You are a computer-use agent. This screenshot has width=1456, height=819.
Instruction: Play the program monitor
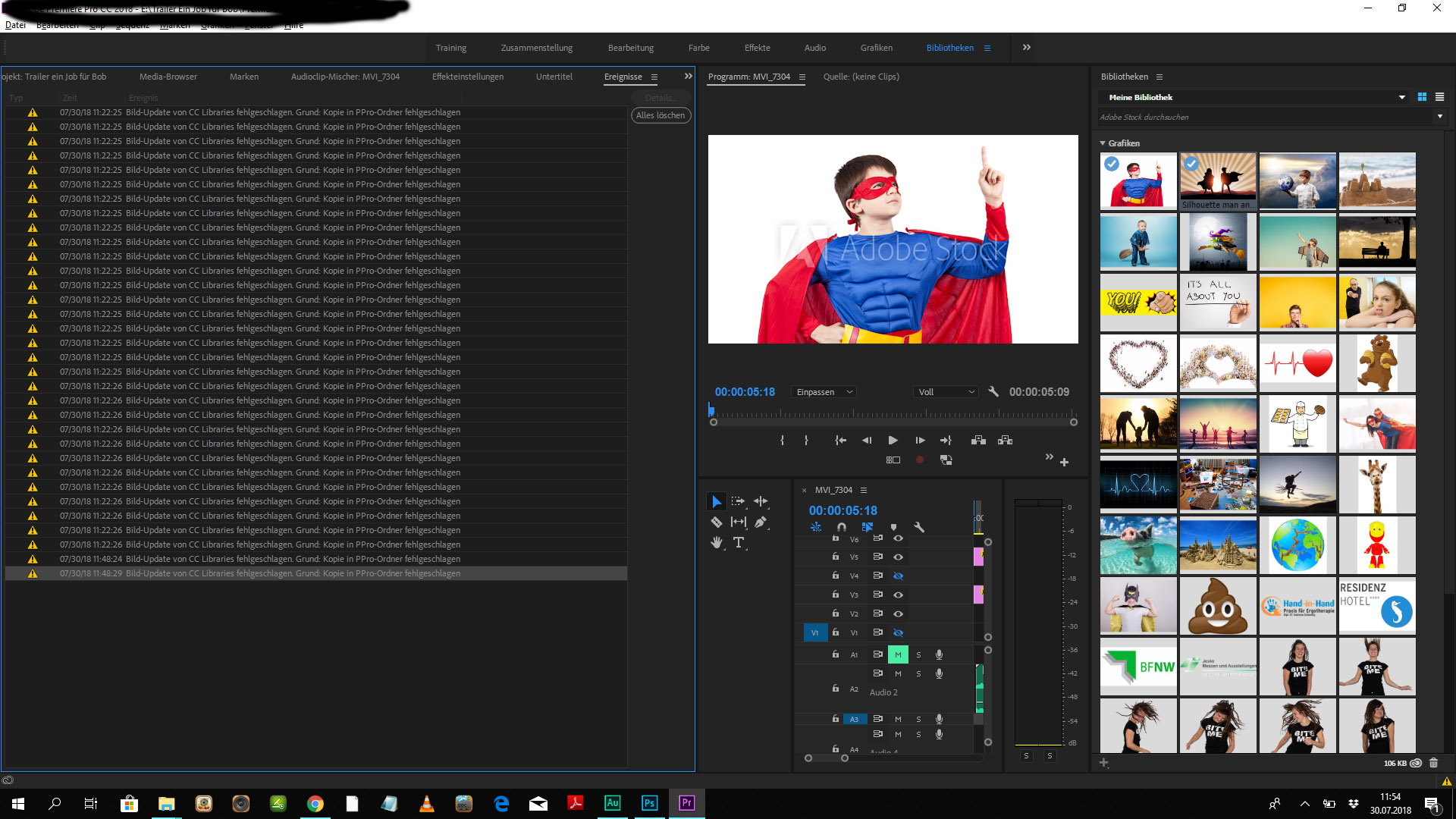tap(893, 440)
